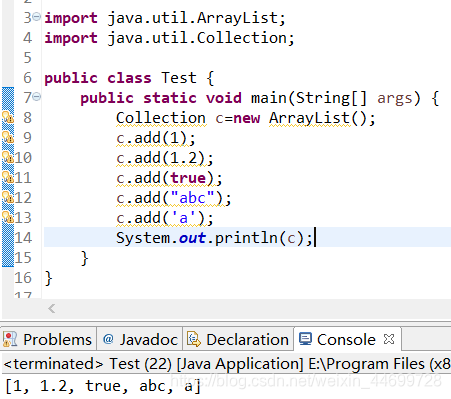Click the editor horizontal scroll left arrow
Image resolution: width=451 pixels, height=399 pixels.
(52, 308)
